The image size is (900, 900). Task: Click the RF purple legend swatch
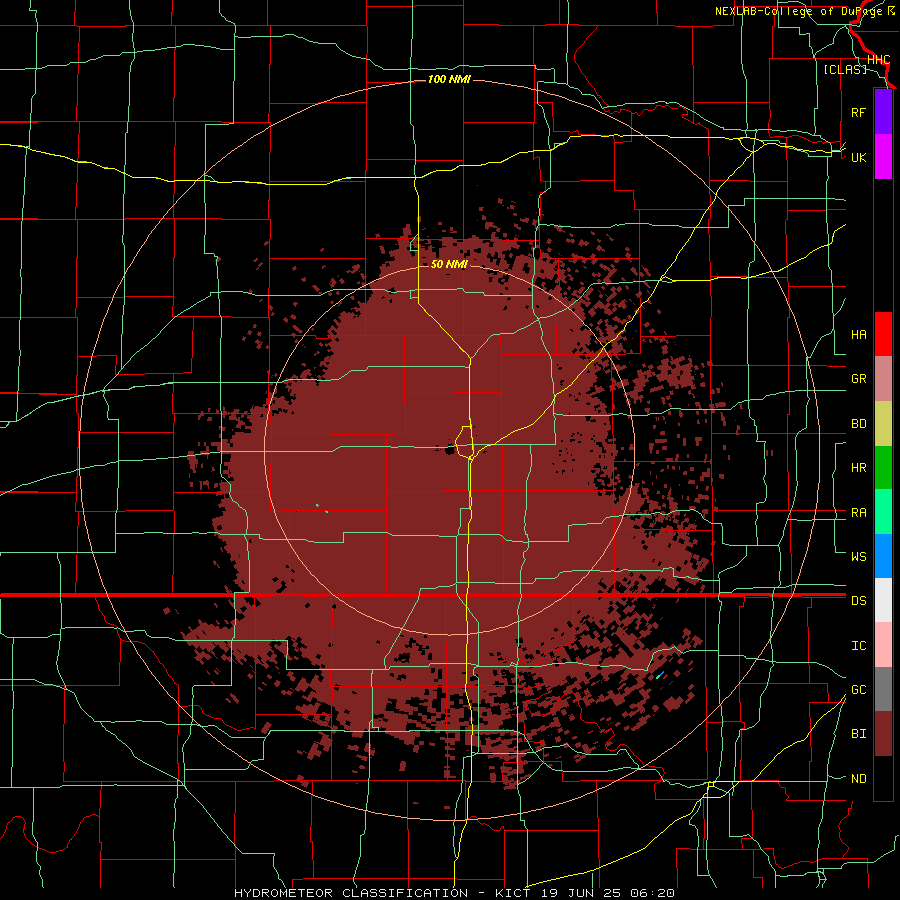883,112
